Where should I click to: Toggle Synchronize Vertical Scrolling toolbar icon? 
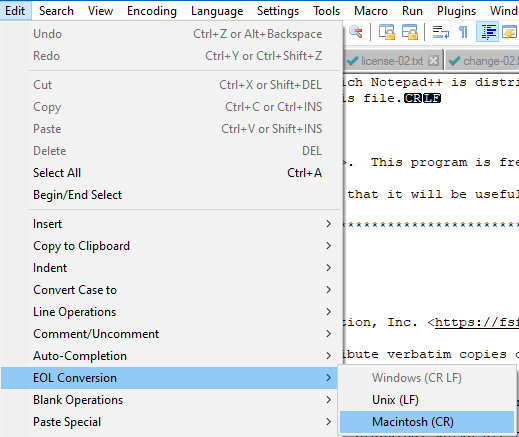coord(387,32)
